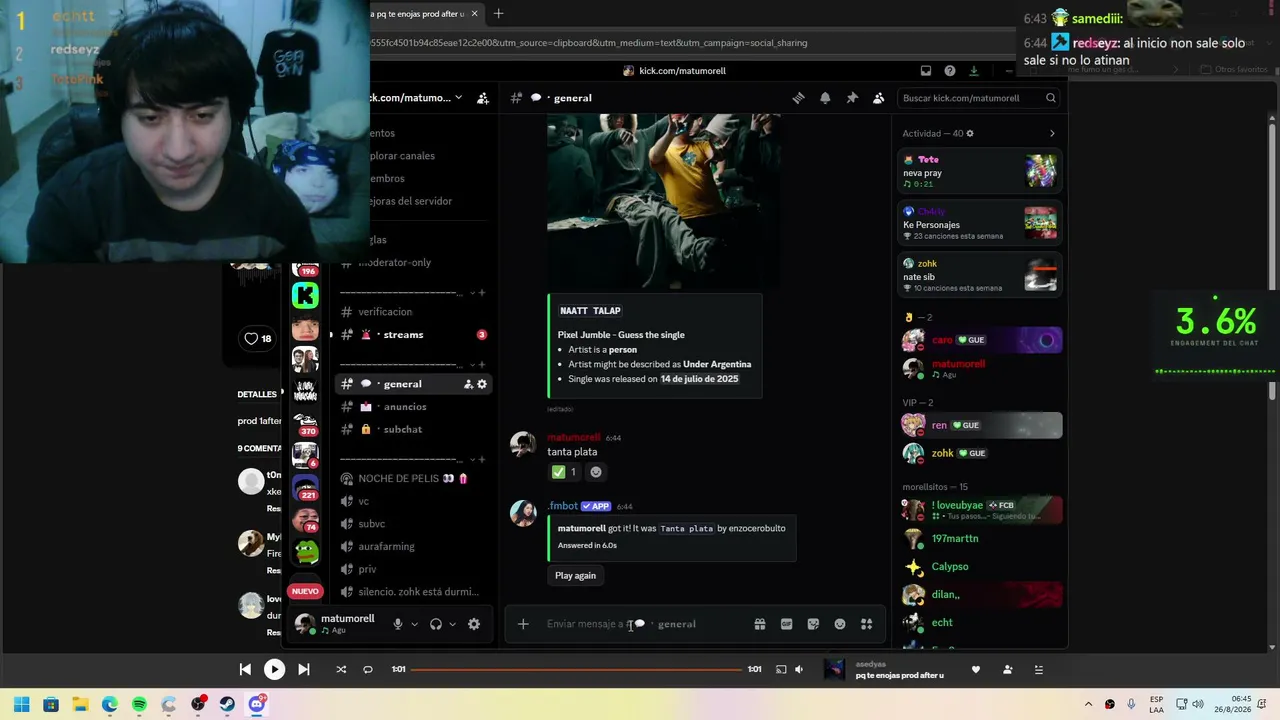Create an invite for the general channel
The height and width of the screenshot is (720, 1280).
point(468,384)
